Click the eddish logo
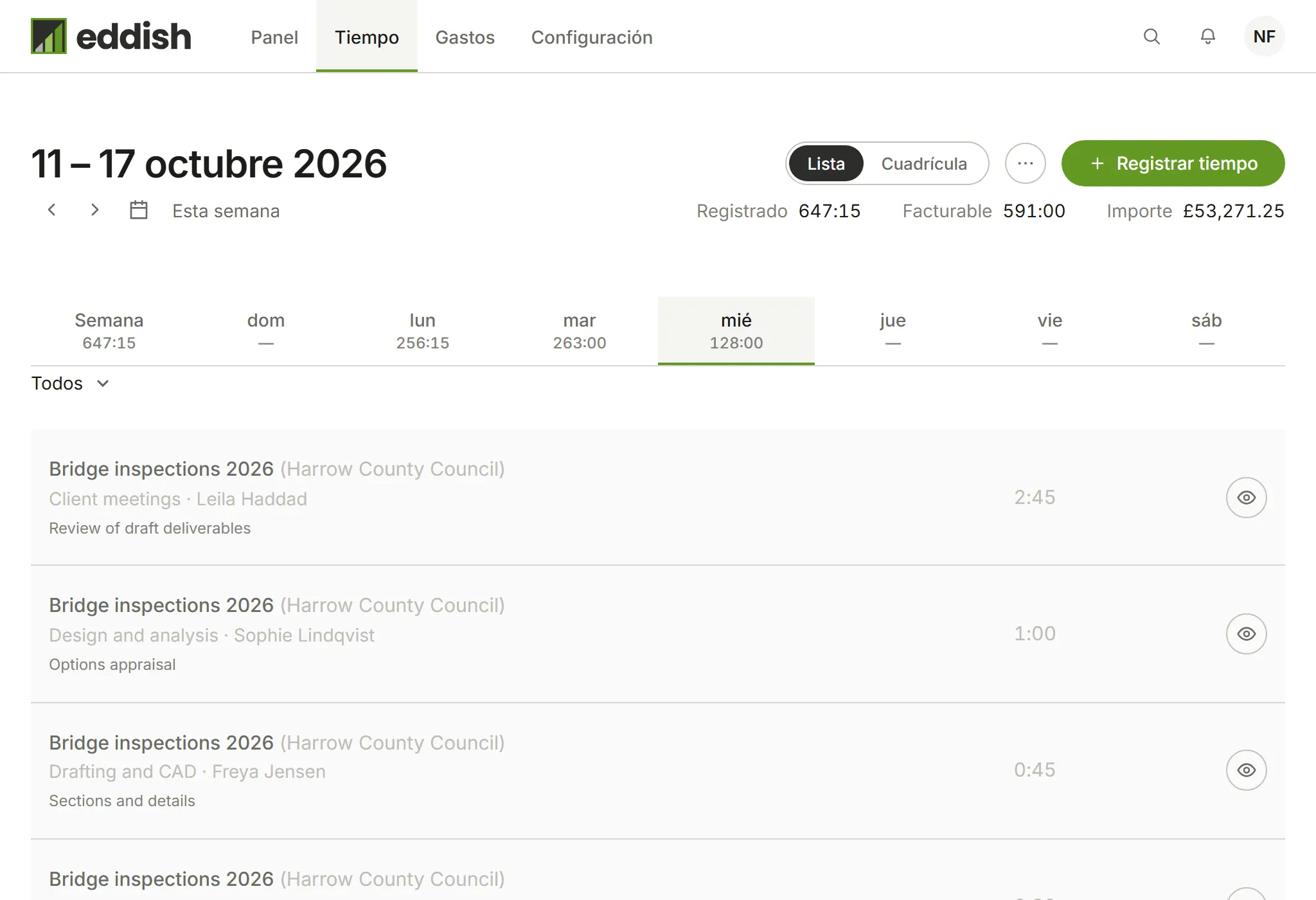Screen dimensions: 1316x900 pyautogui.click(x=111, y=36)
